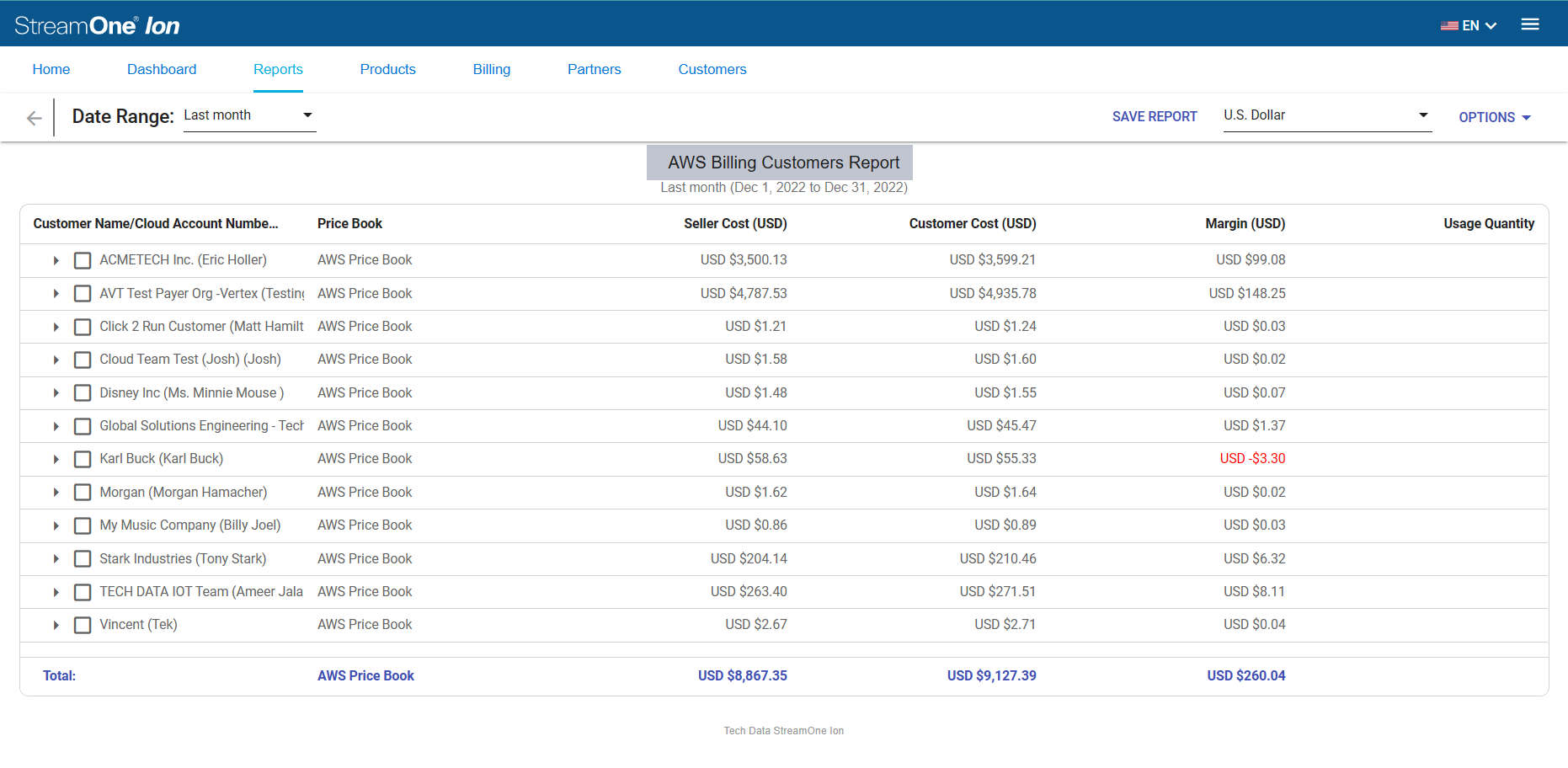1568x768 pixels.
Task: Click ACMETECH seller cost USD $3,500.13
Action: (744, 260)
